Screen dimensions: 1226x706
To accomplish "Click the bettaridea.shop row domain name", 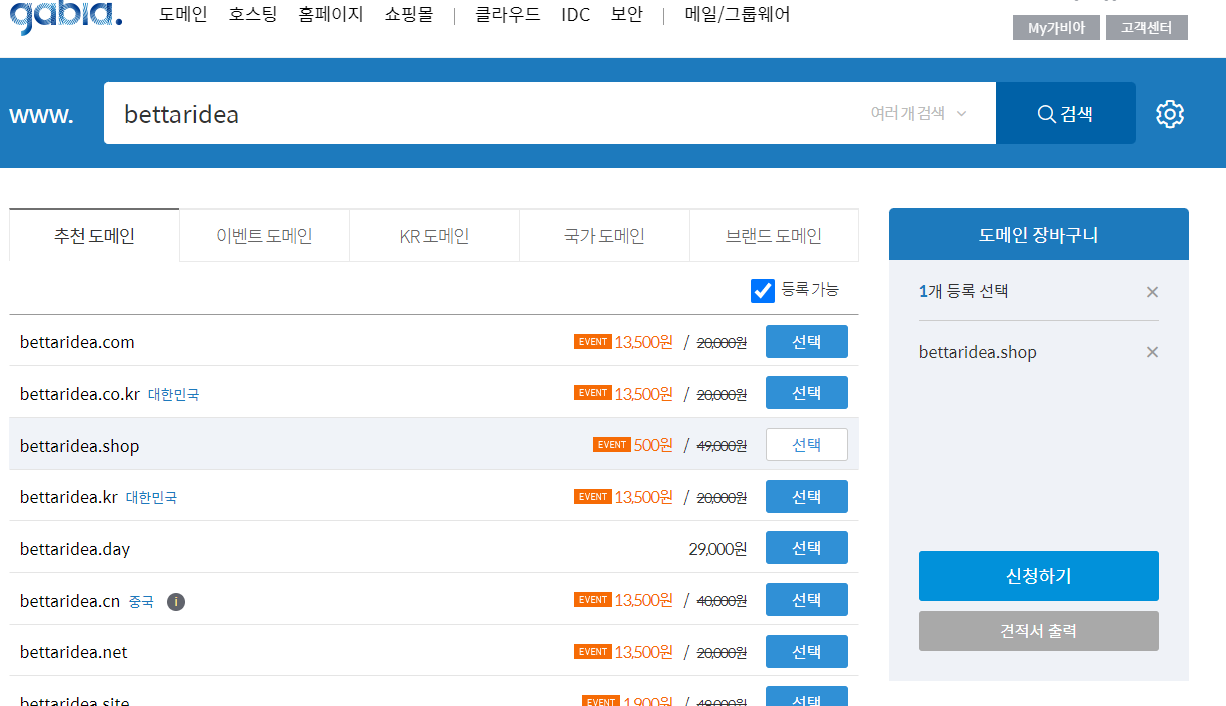I will [80, 446].
